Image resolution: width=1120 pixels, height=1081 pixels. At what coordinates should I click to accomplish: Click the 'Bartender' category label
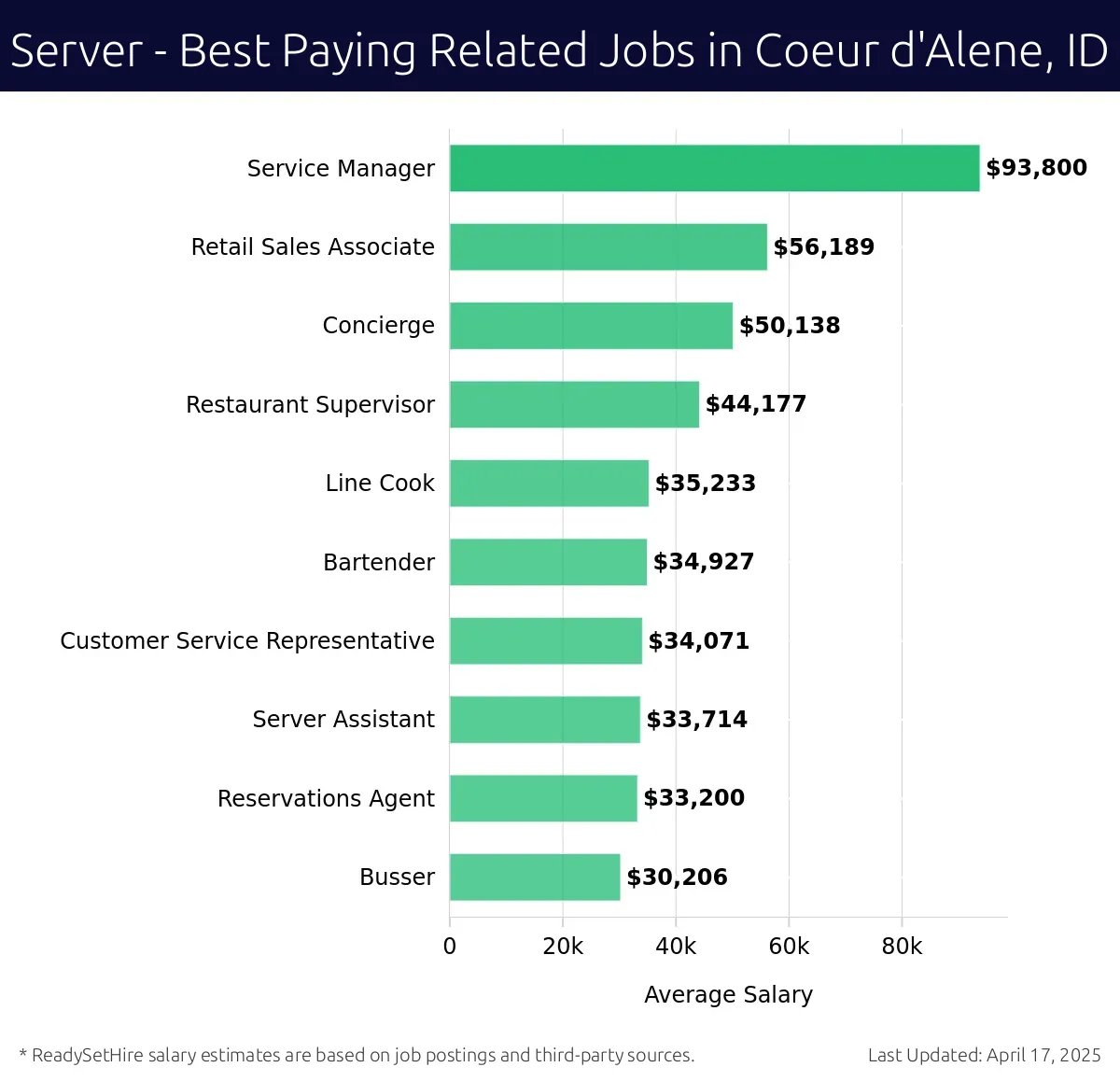379,563
